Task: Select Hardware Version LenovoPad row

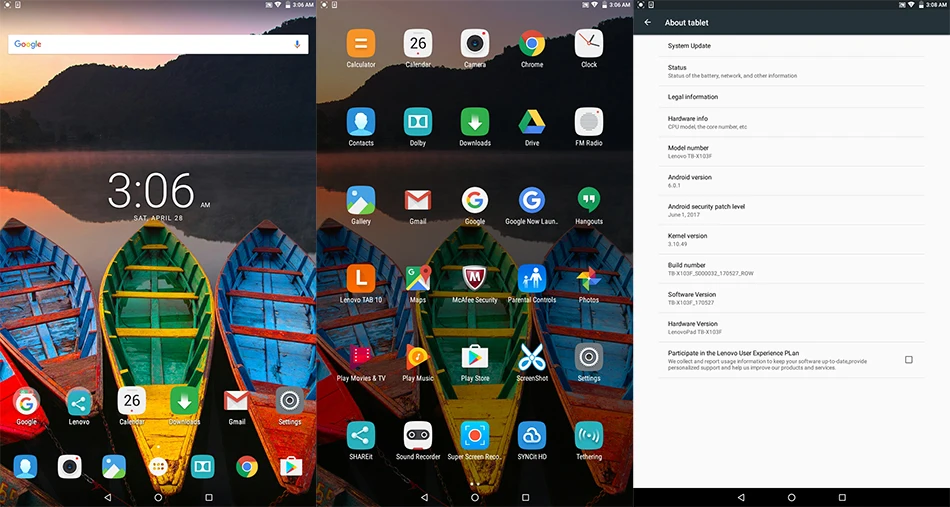Action: (x=791, y=328)
